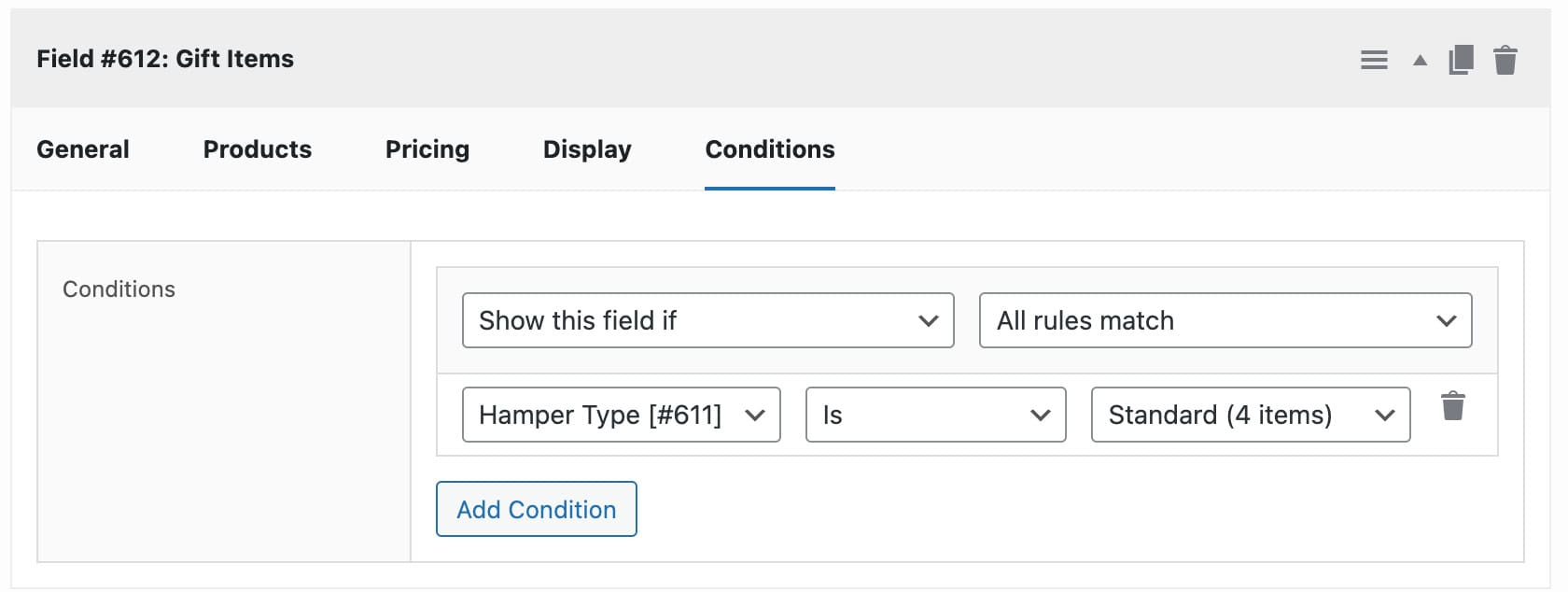The width and height of the screenshot is (1568, 592).
Task: Click the 'Field #612: Gift Items' header
Action: 165,58
